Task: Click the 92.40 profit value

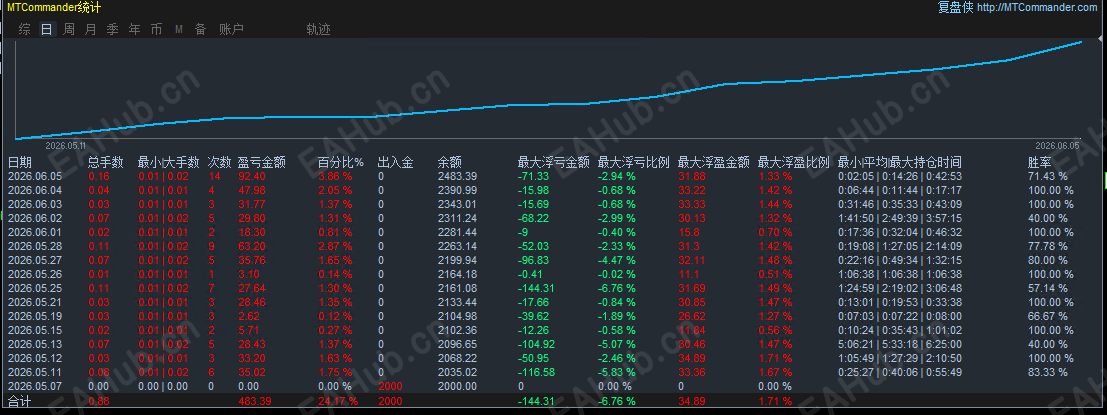Action: 253,176
